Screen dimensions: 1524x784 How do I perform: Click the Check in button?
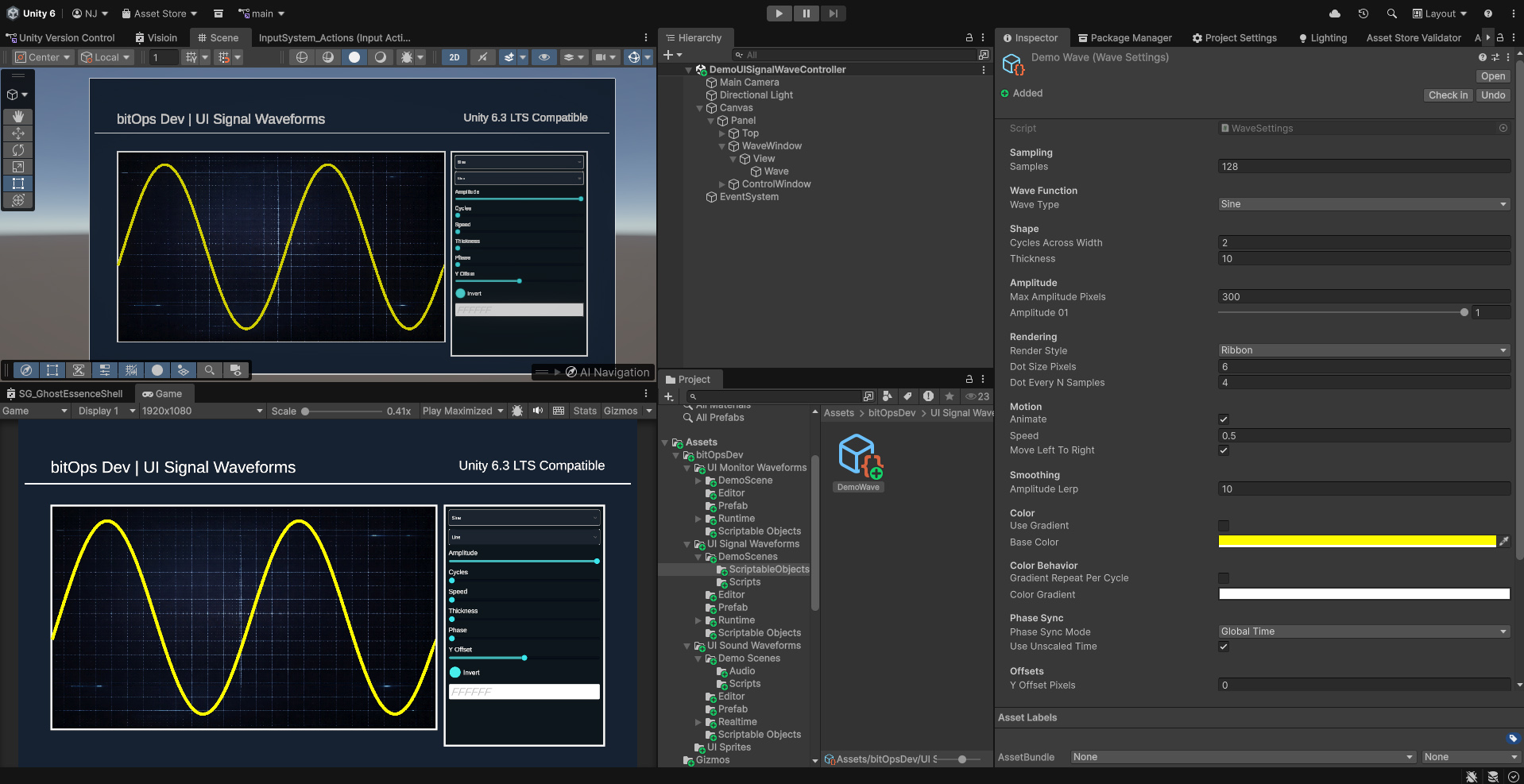(1448, 95)
